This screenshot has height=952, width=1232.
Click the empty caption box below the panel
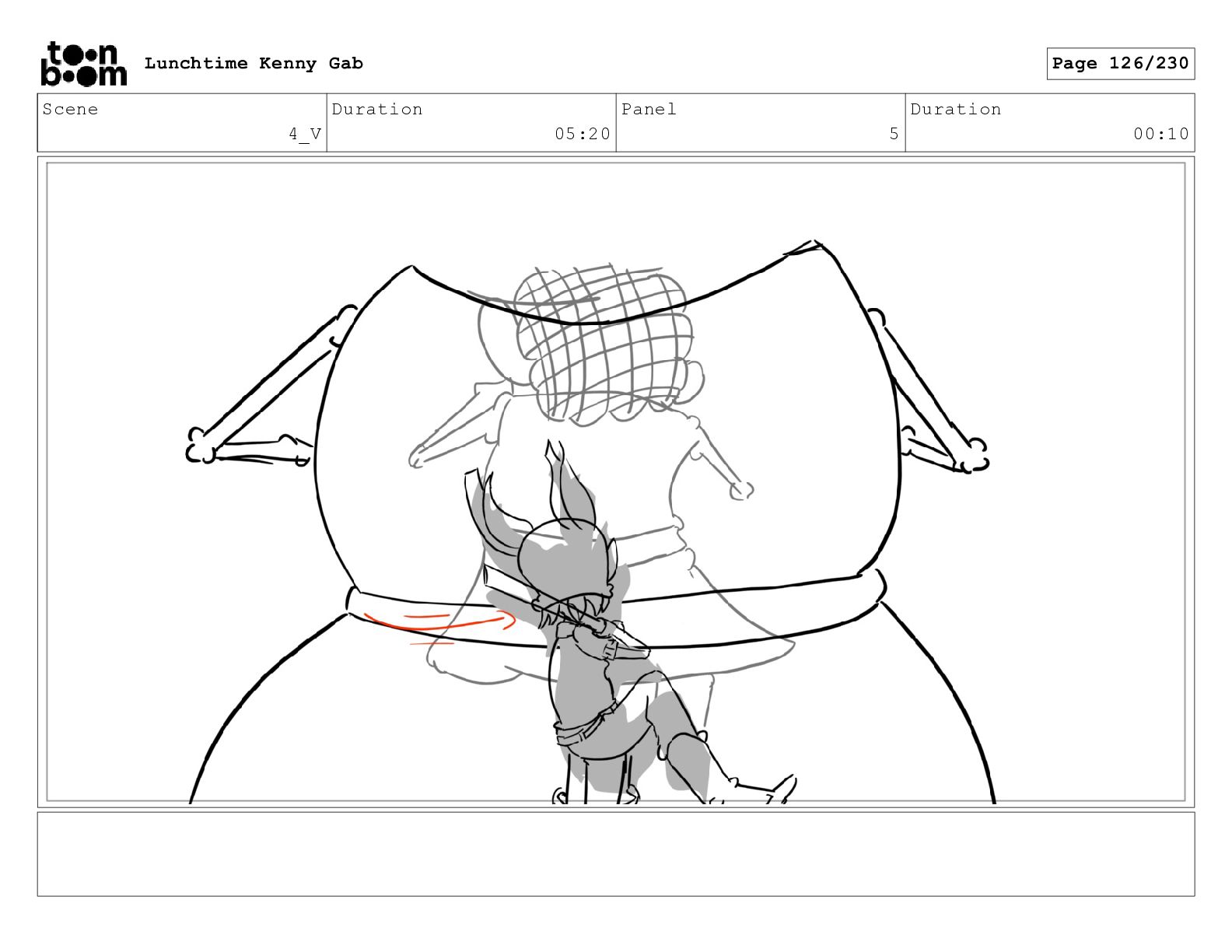616,854
